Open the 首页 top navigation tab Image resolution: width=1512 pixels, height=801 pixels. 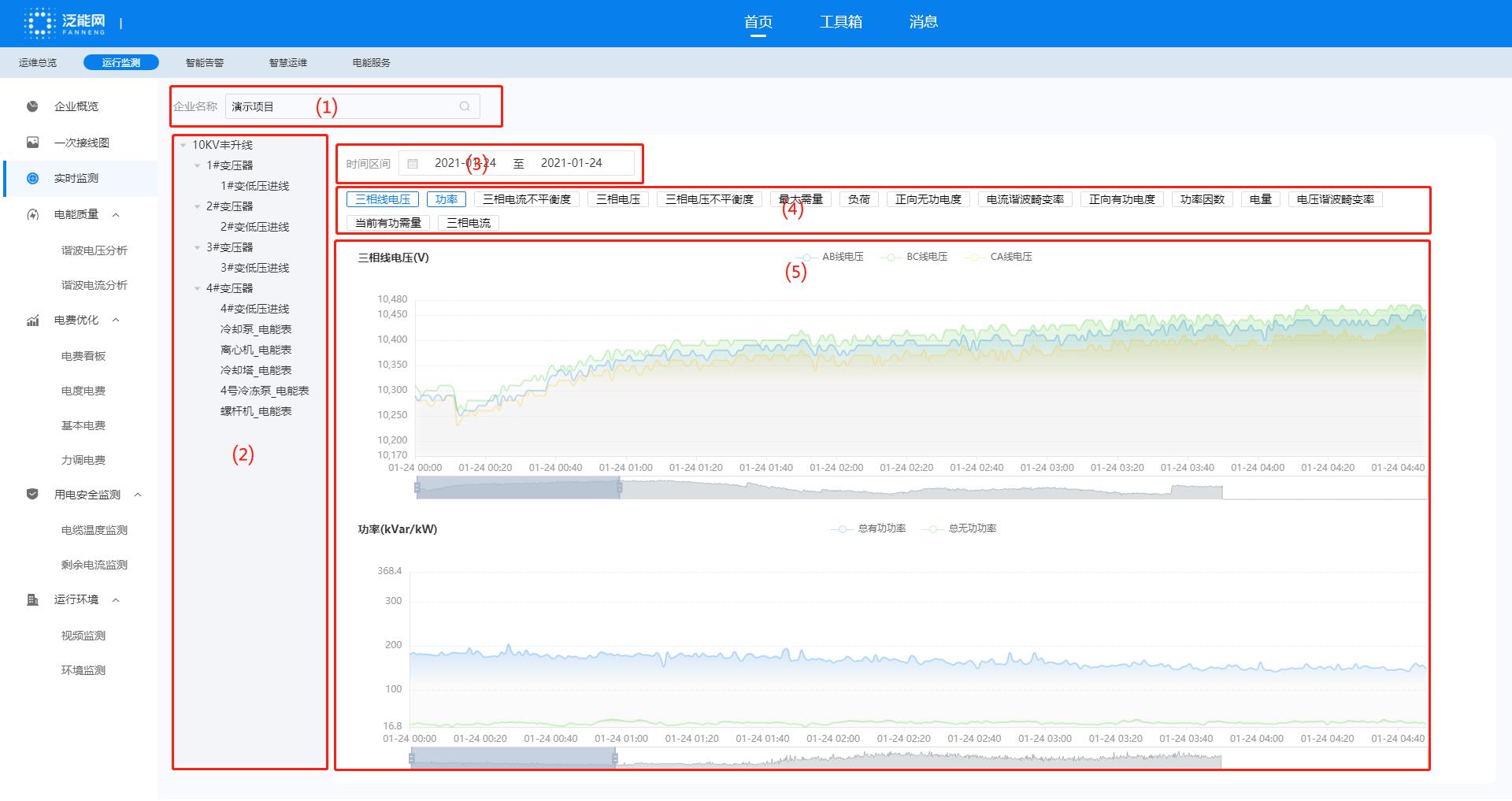click(x=758, y=22)
